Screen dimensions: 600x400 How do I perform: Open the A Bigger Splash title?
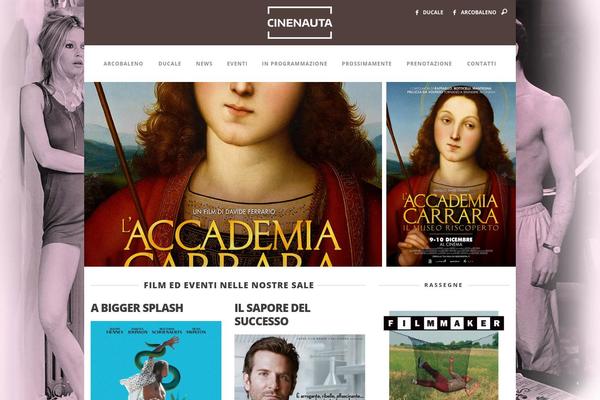click(x=137, y=308)
